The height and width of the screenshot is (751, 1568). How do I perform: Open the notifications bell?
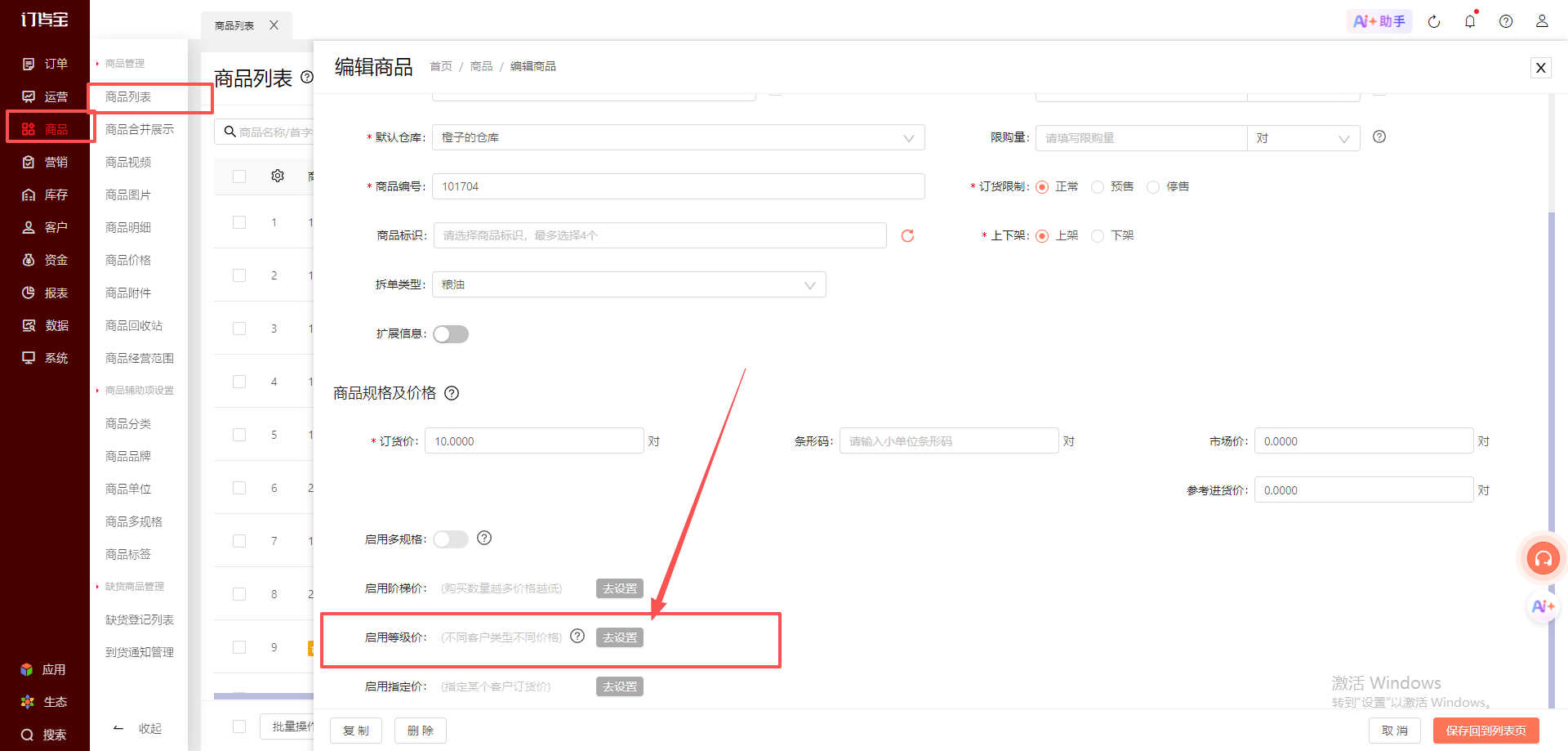click(x=1470, y=22)
